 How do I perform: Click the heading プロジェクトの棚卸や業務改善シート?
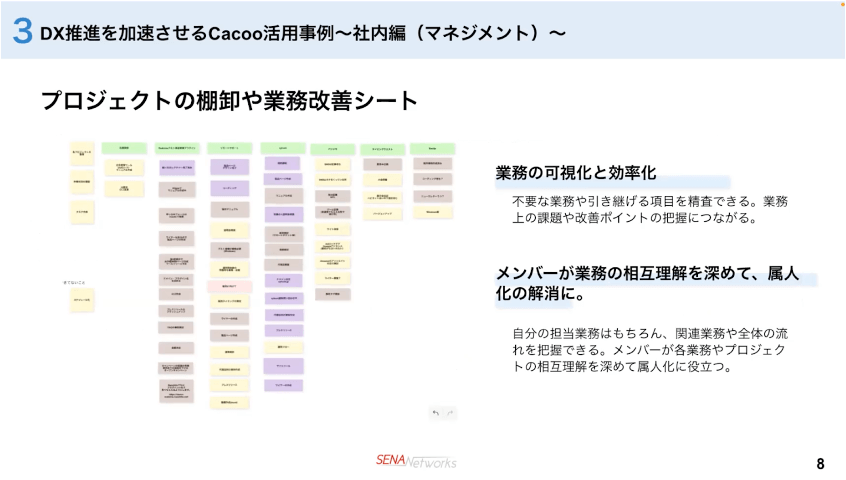coord(229,101)
